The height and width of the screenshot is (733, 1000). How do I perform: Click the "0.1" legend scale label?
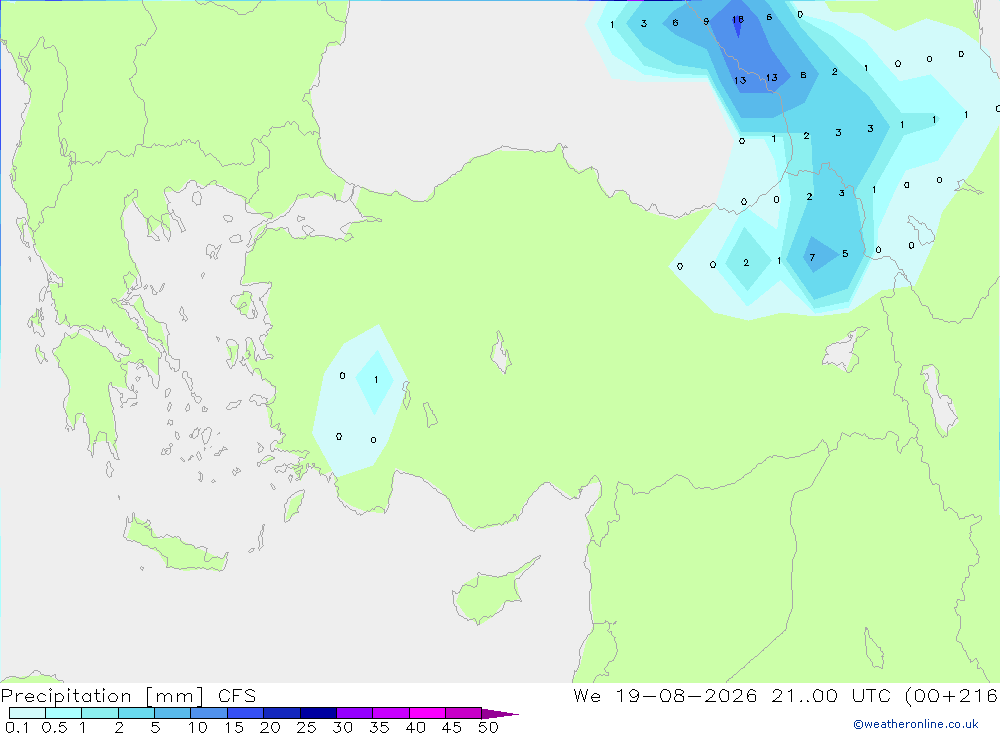(x=17, y=727)
